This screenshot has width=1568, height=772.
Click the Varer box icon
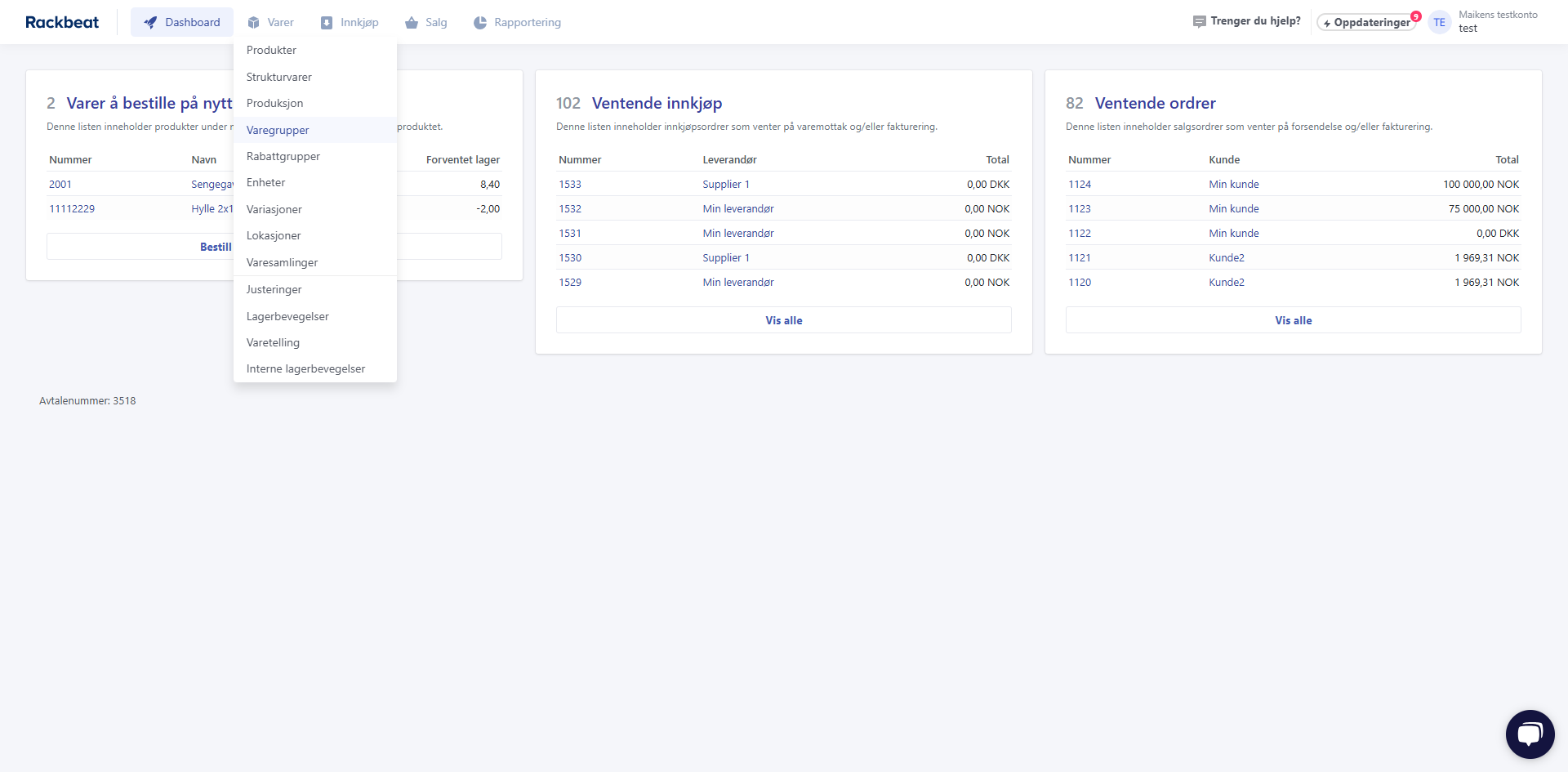coord(254,23)
